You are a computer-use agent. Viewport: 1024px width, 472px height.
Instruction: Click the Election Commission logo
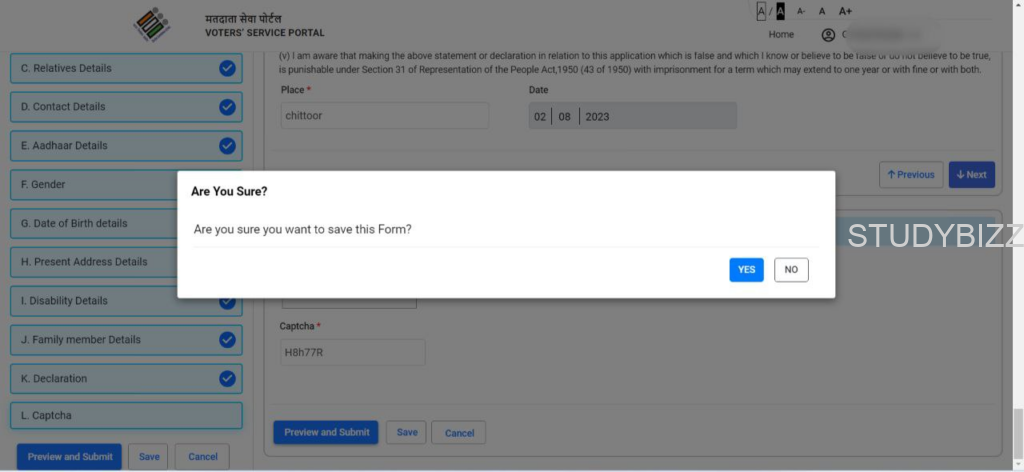coord(152,25)
